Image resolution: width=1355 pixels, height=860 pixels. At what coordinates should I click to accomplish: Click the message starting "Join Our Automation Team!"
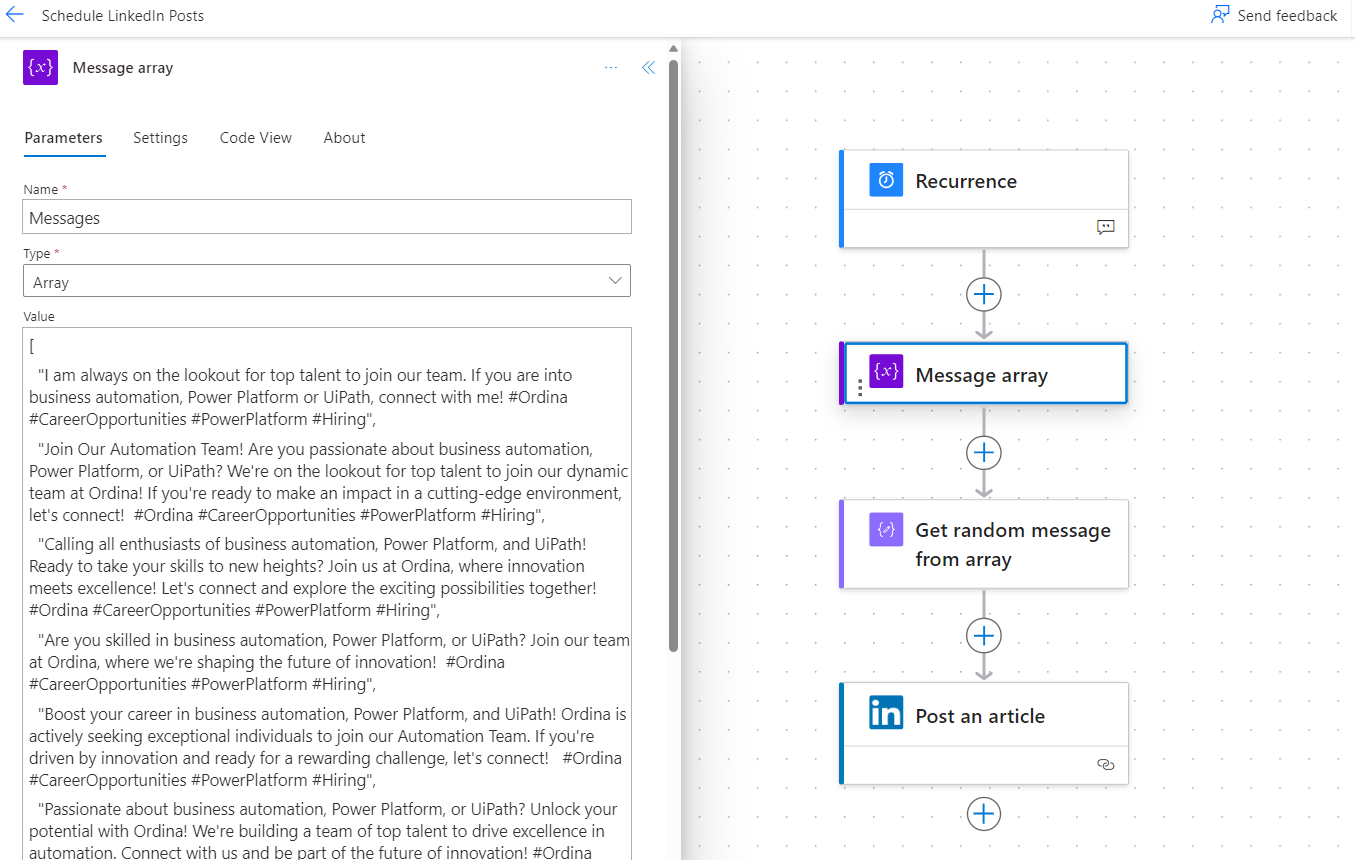tap(329, 482)
